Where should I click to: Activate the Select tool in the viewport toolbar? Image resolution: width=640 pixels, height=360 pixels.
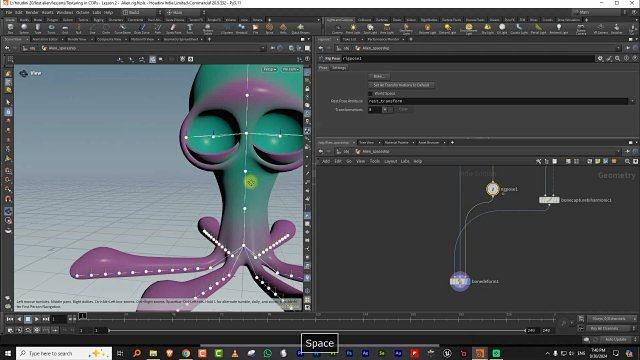[8, 102]
